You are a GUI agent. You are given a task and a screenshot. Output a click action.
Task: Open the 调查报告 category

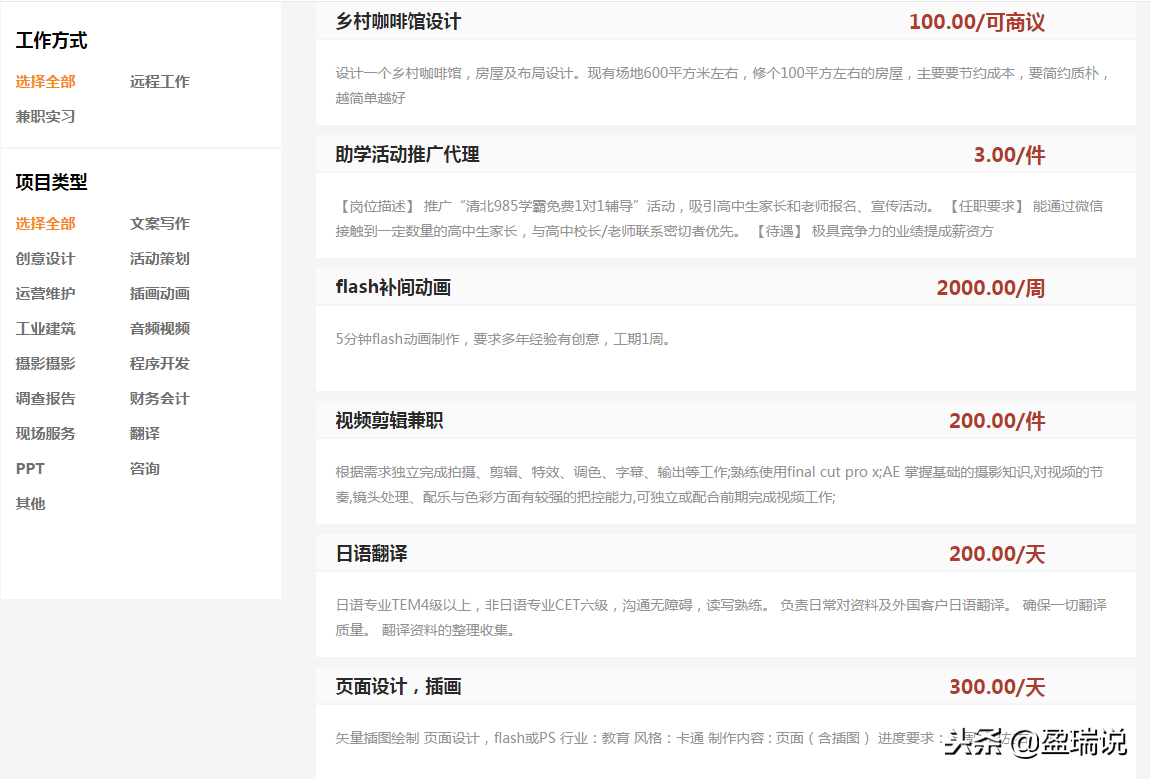coord(45,398)
